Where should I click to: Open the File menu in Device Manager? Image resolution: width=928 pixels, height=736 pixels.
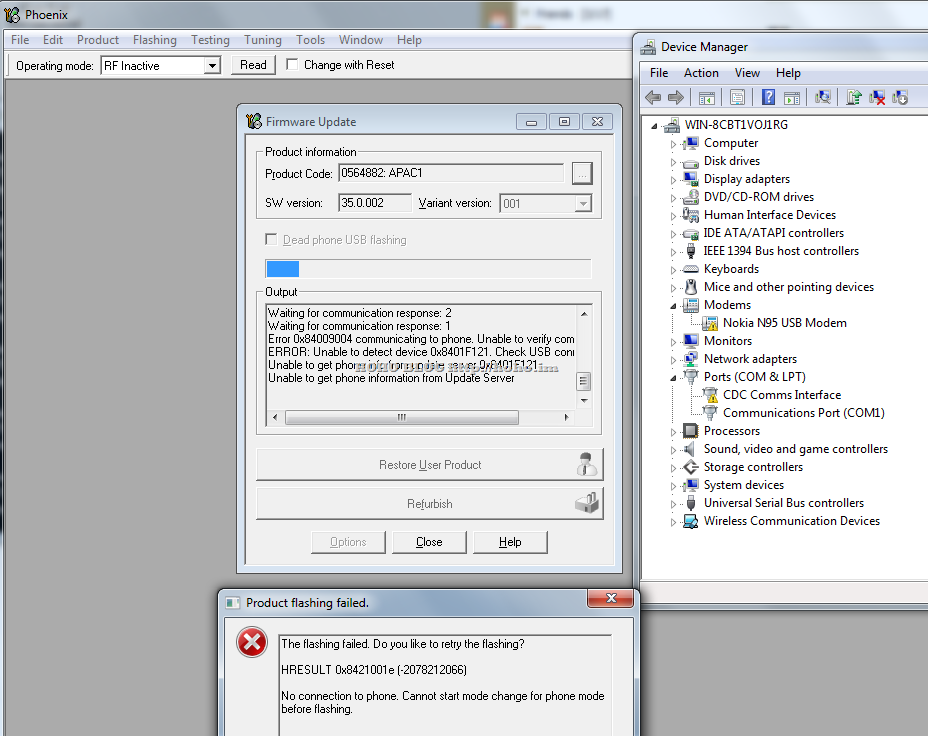coord(659,73)
